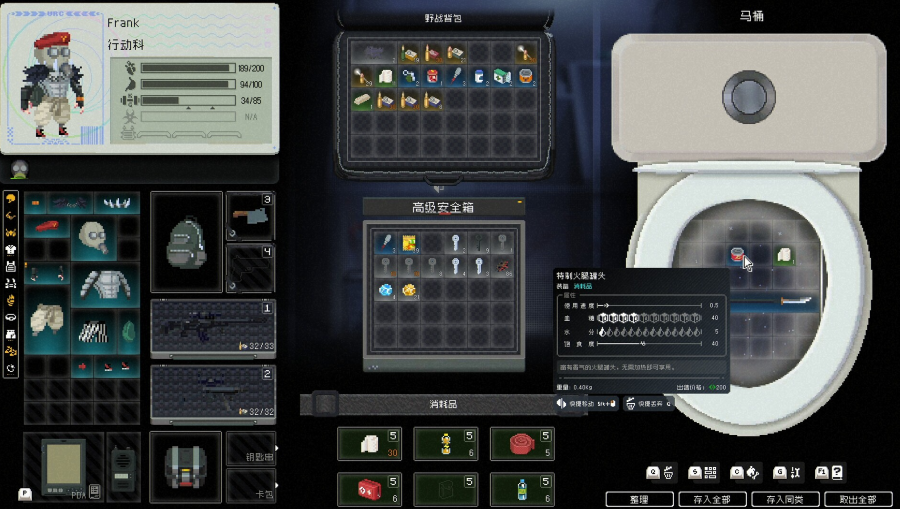The height and width of the screenshot is (509, 900).
Task: Select the equipped gas mask
Action: point(94,238)
